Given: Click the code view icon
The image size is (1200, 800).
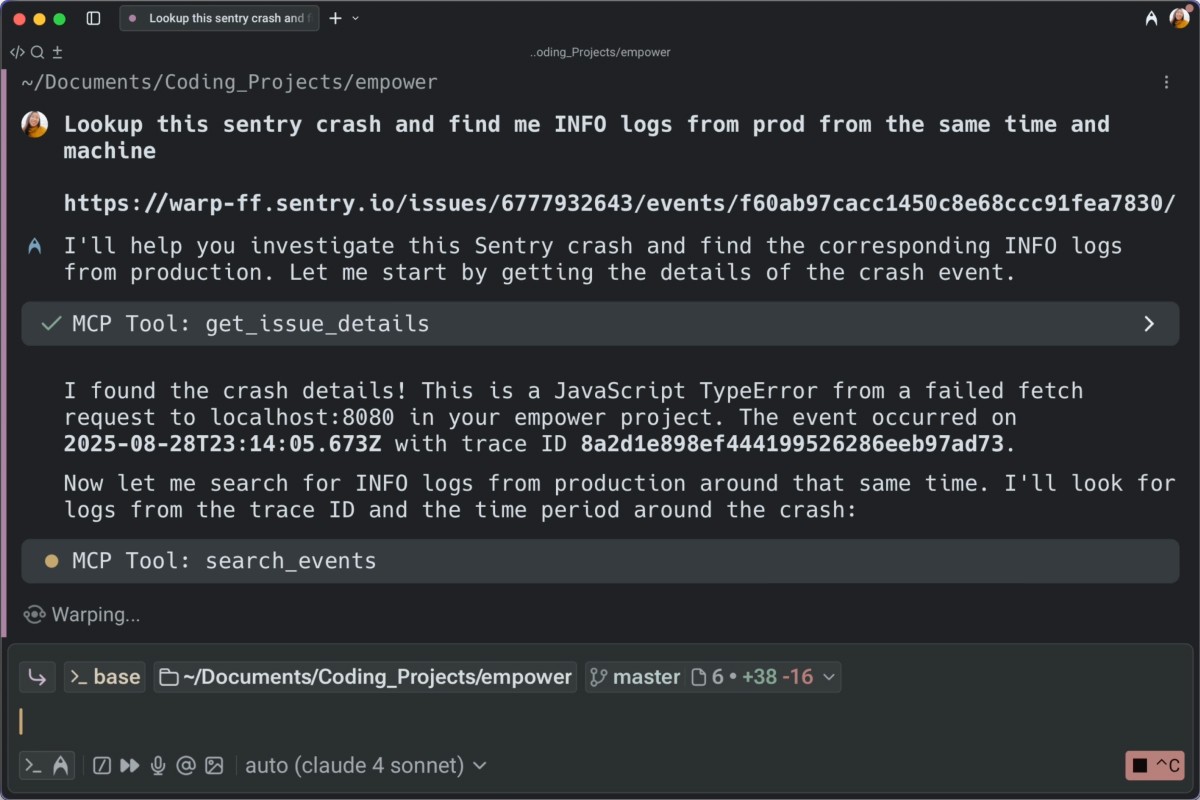Looking at the screenshot, I should coord(17,52).
